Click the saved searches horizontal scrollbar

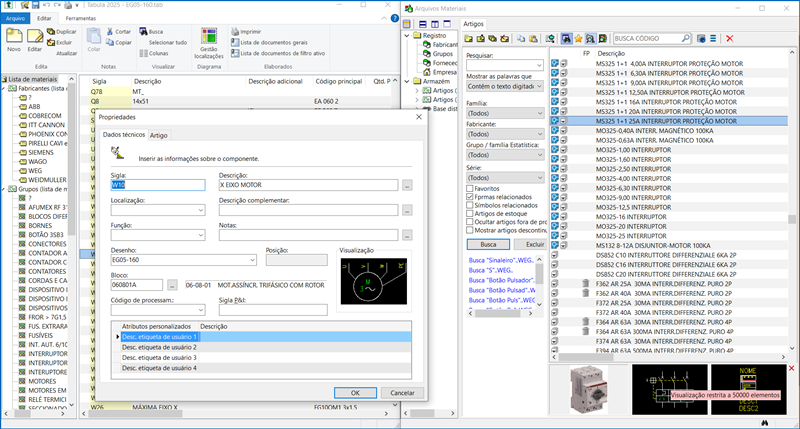(500, 313)
